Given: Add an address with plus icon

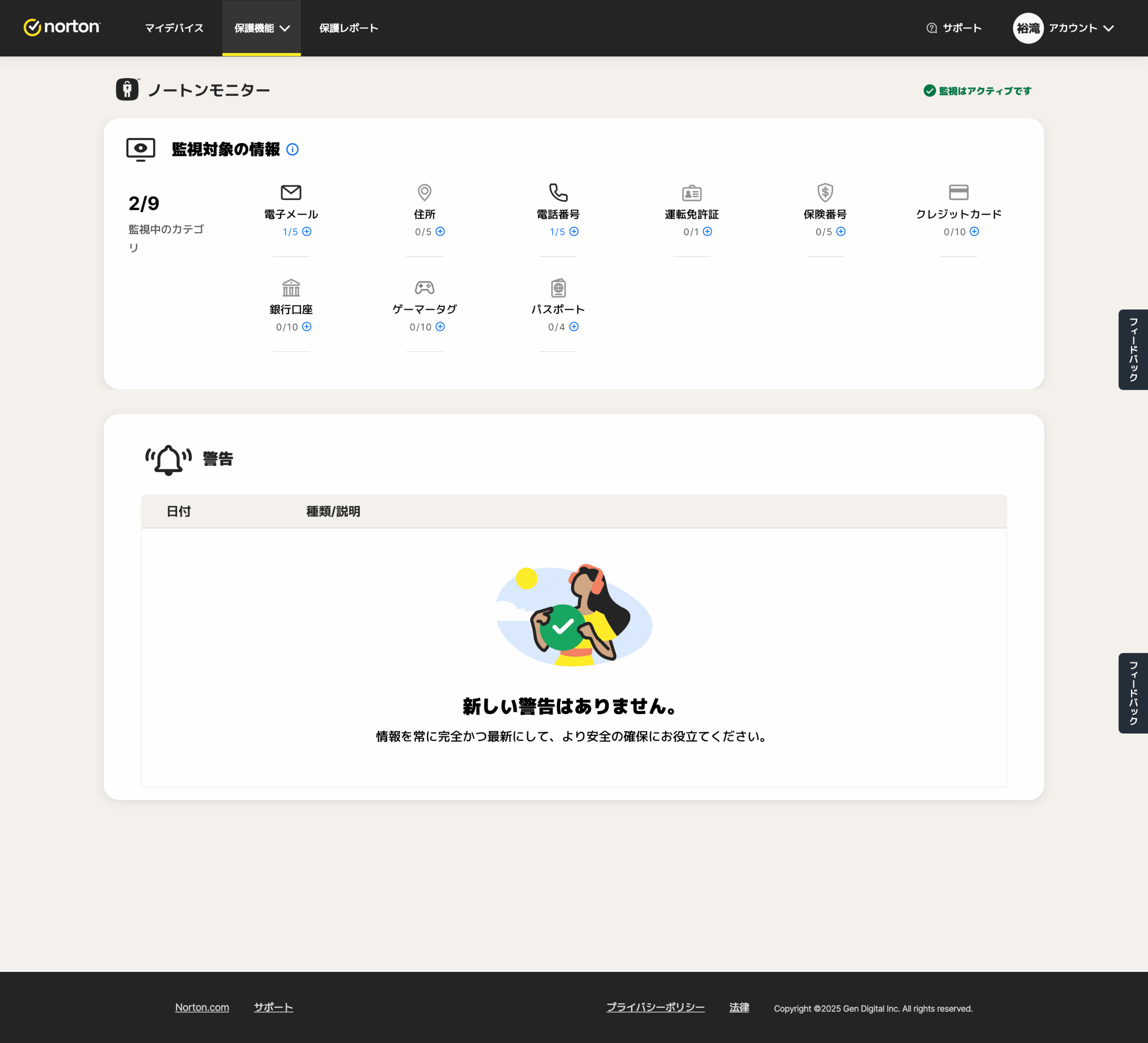Looking at the screenshot, I should tap(440, 231).
